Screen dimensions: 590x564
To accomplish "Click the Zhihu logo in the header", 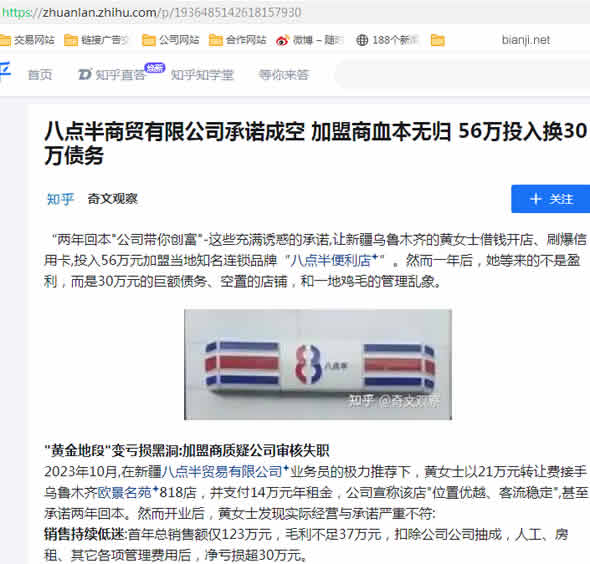I will click(x=5, y=71).
